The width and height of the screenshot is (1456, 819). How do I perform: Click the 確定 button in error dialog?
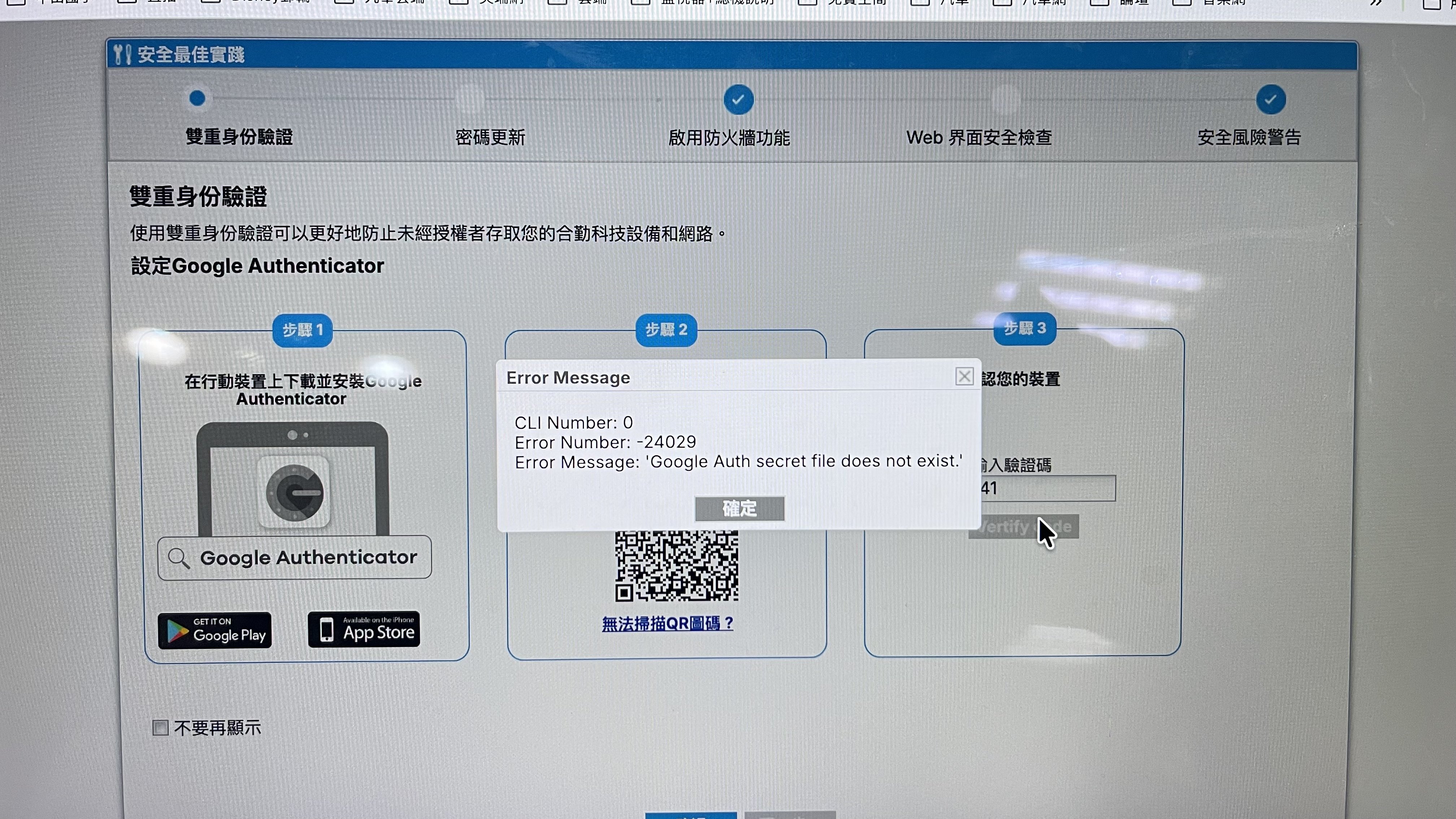739,509
